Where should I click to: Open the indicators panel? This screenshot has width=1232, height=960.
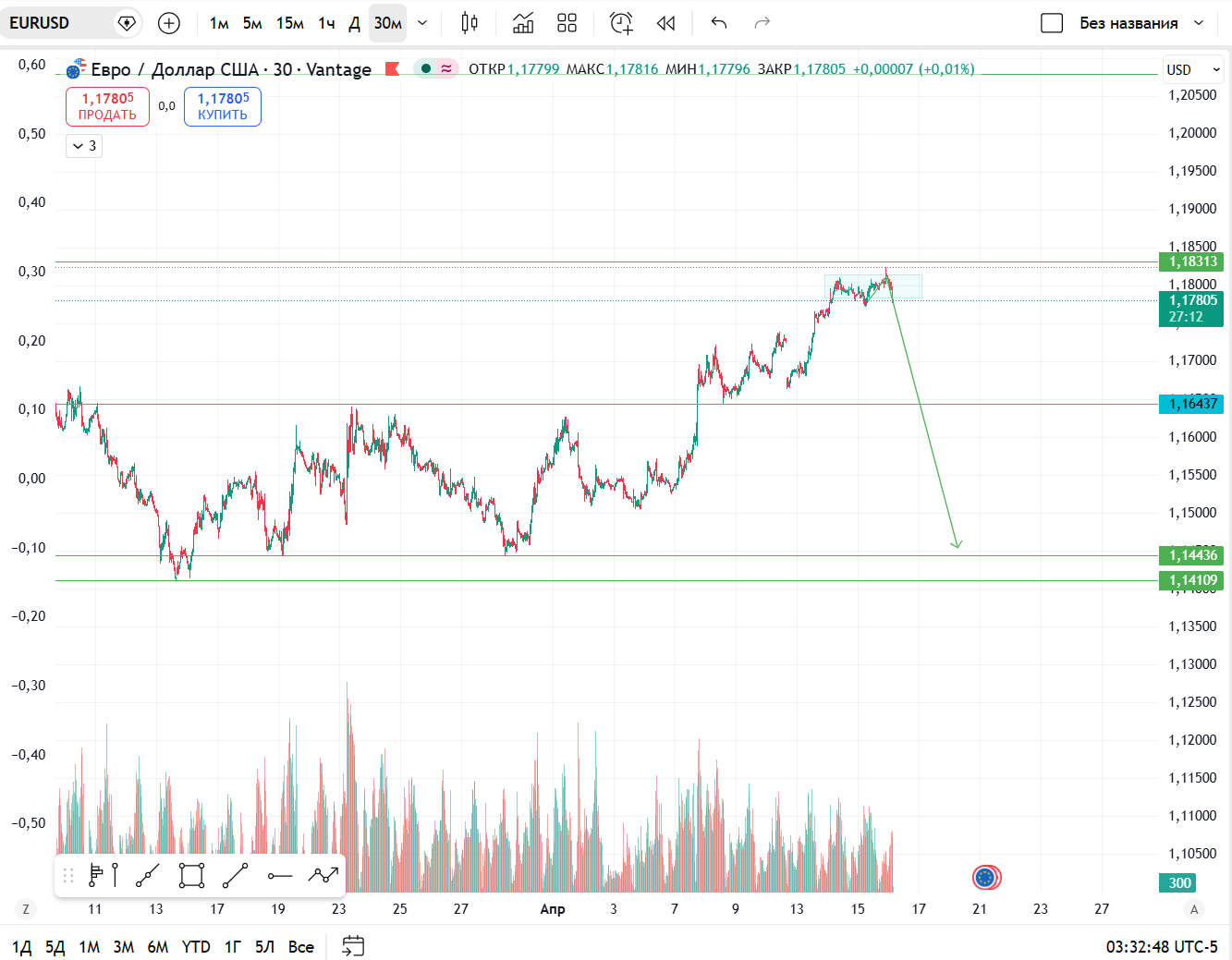pos(523,23)
